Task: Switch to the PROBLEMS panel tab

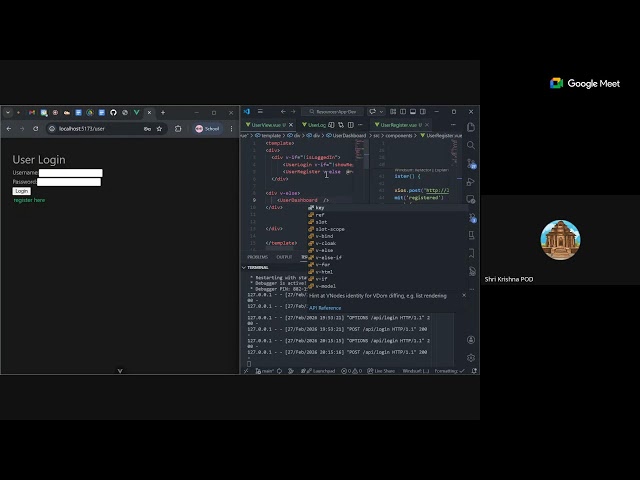Action: [258, 257]
